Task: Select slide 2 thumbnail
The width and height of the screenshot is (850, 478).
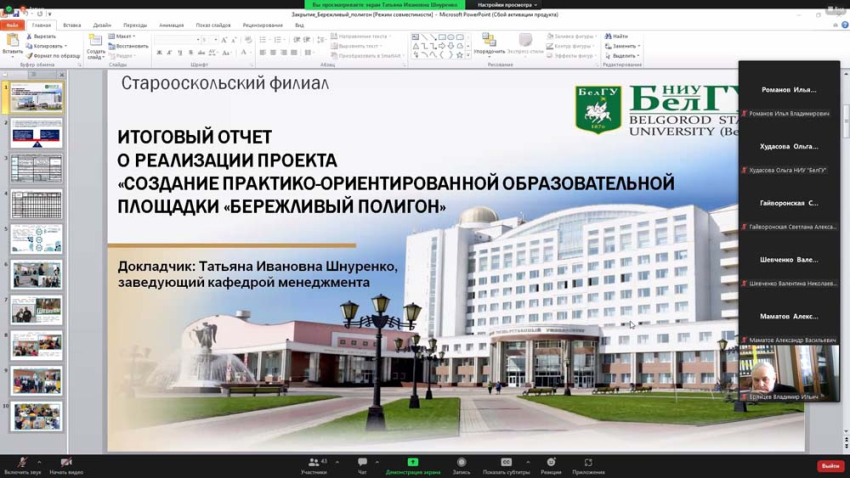Action: (36, 134)
